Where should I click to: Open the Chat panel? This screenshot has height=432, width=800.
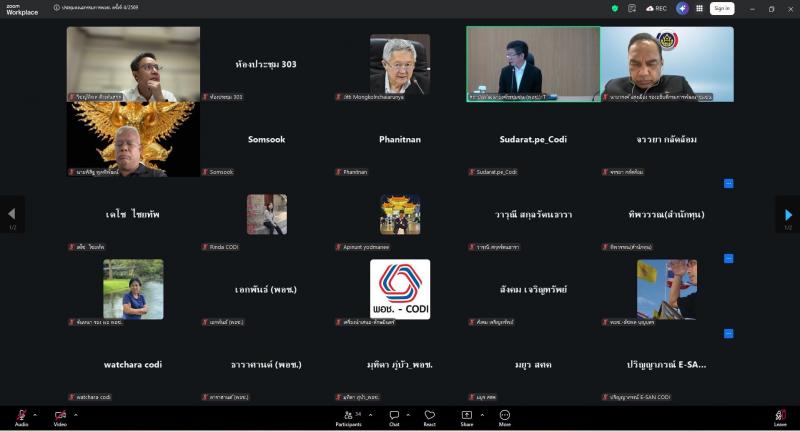point(394,418)
